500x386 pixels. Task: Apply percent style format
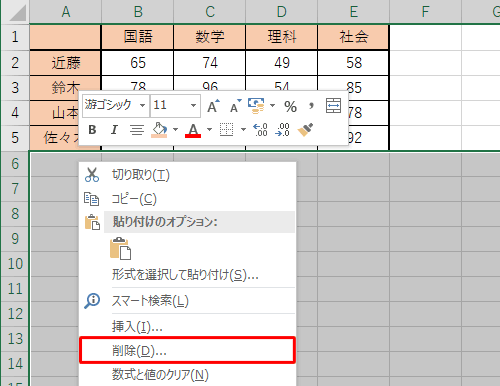tap(290, 107)
